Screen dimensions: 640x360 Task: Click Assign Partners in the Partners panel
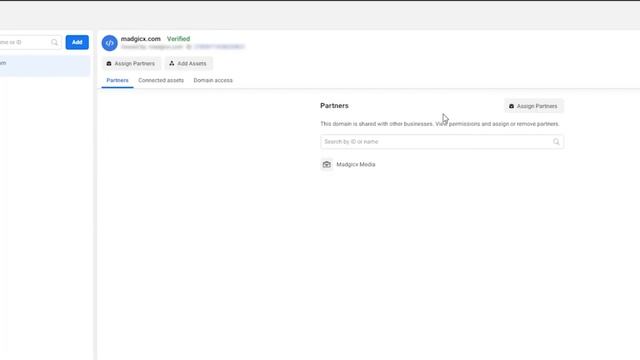coord(533,106)
